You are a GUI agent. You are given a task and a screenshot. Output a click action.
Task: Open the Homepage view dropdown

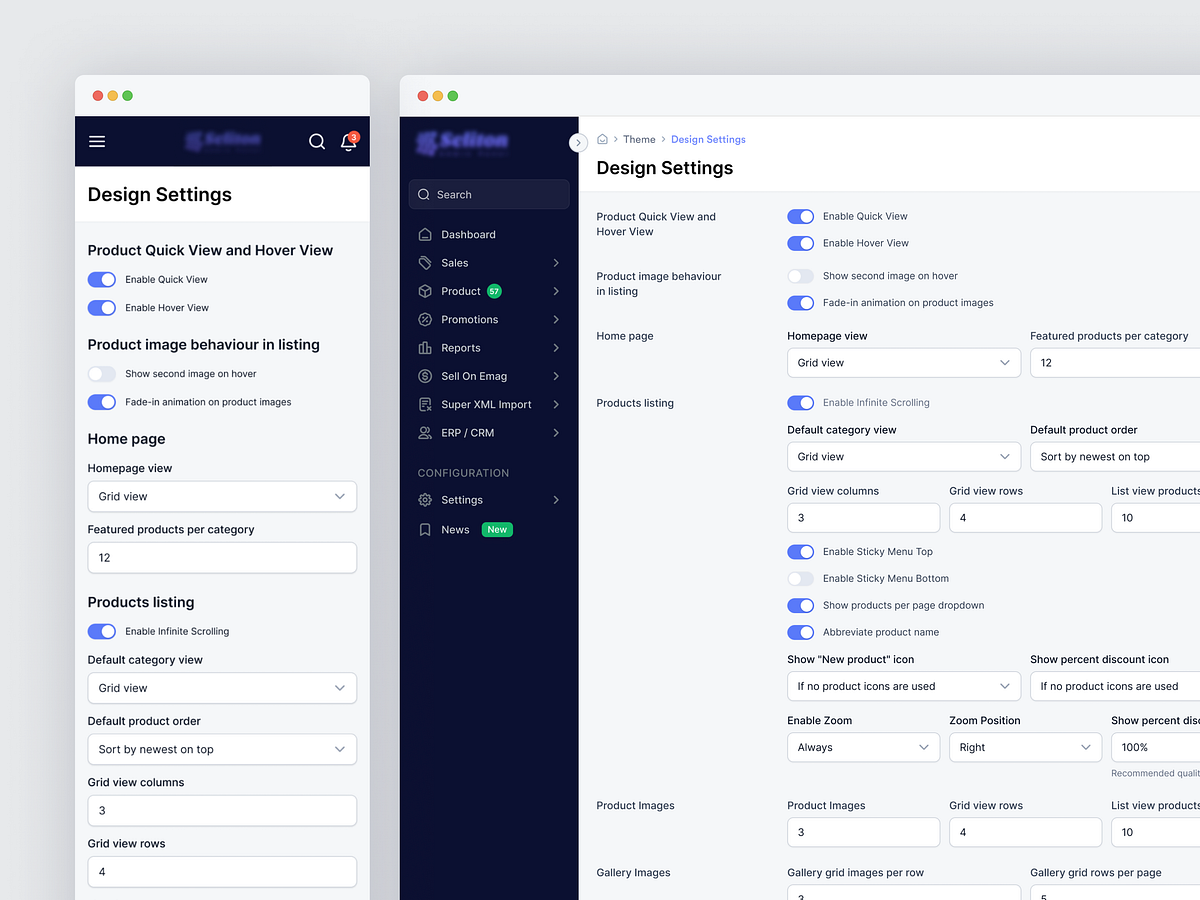[903, 362]
